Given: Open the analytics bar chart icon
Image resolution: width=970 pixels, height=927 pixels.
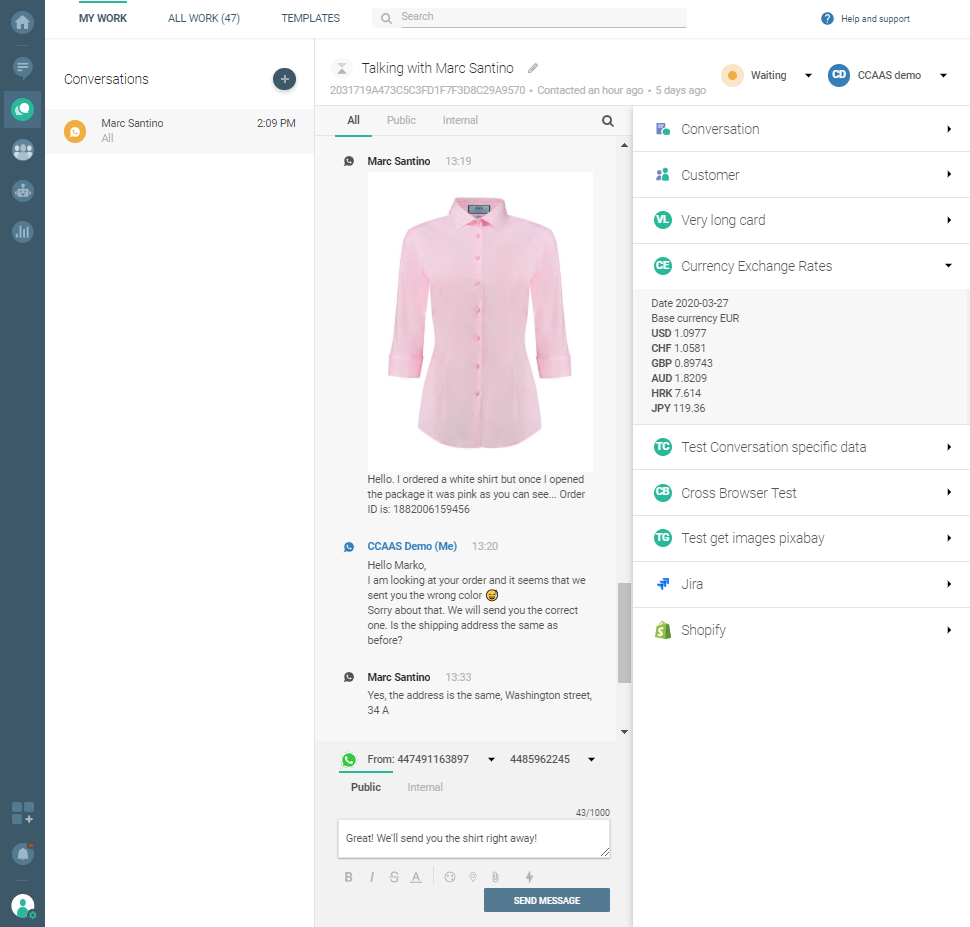Looking at the screenshot, I should 22,231.
